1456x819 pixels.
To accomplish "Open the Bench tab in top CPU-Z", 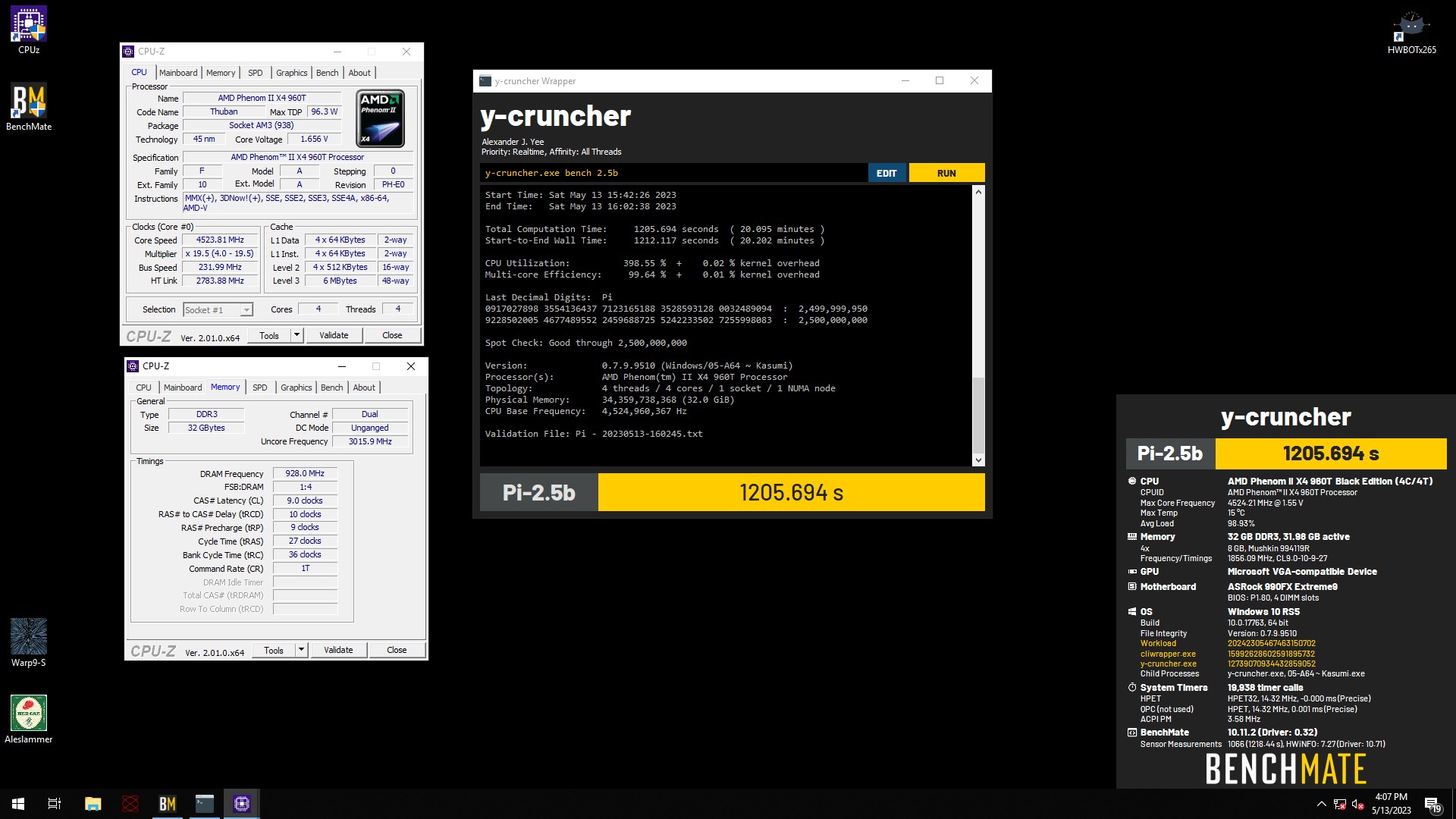I will coord(328,73).
